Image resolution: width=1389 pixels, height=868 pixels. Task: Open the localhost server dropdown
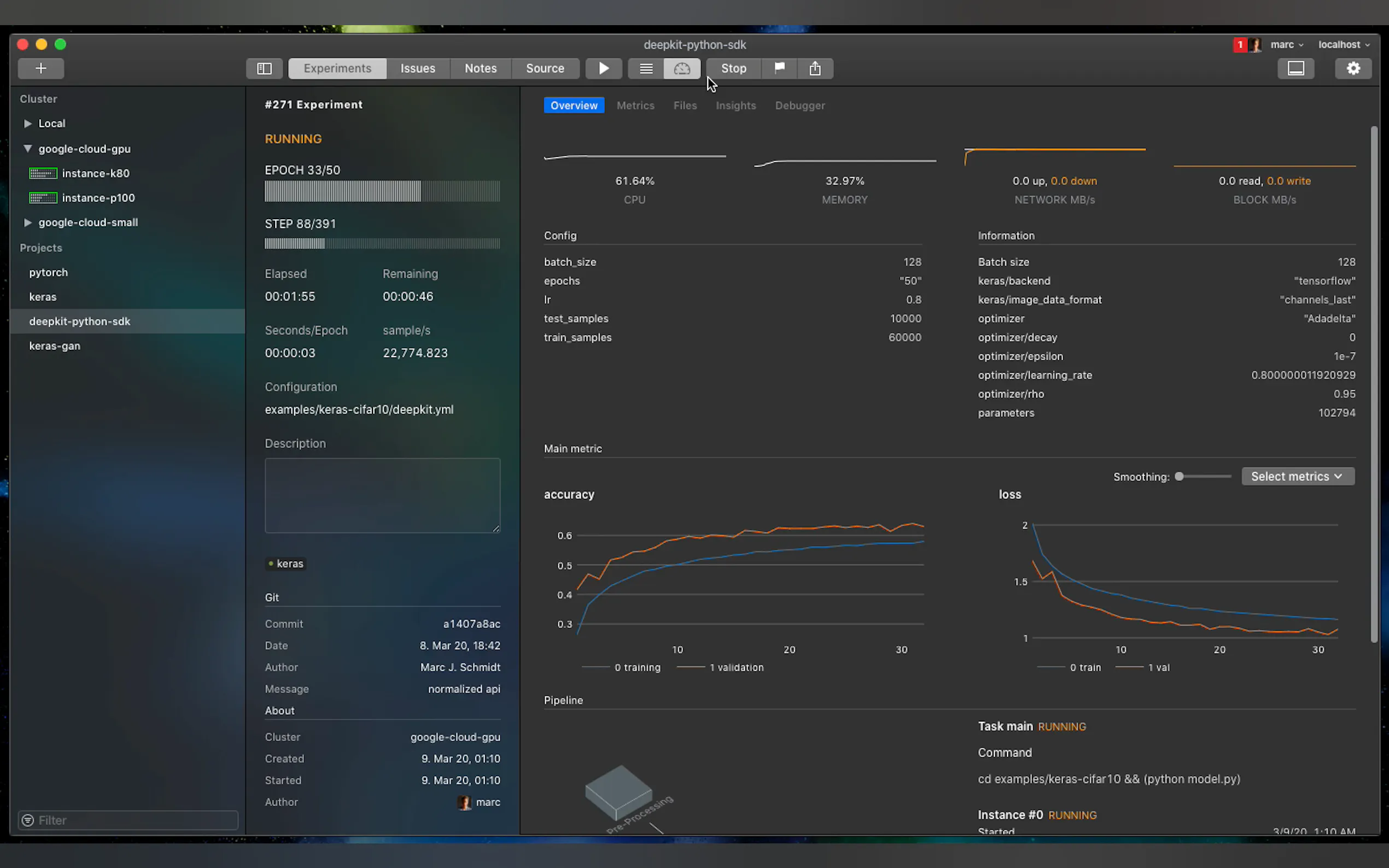click(x=1343, y=45)
